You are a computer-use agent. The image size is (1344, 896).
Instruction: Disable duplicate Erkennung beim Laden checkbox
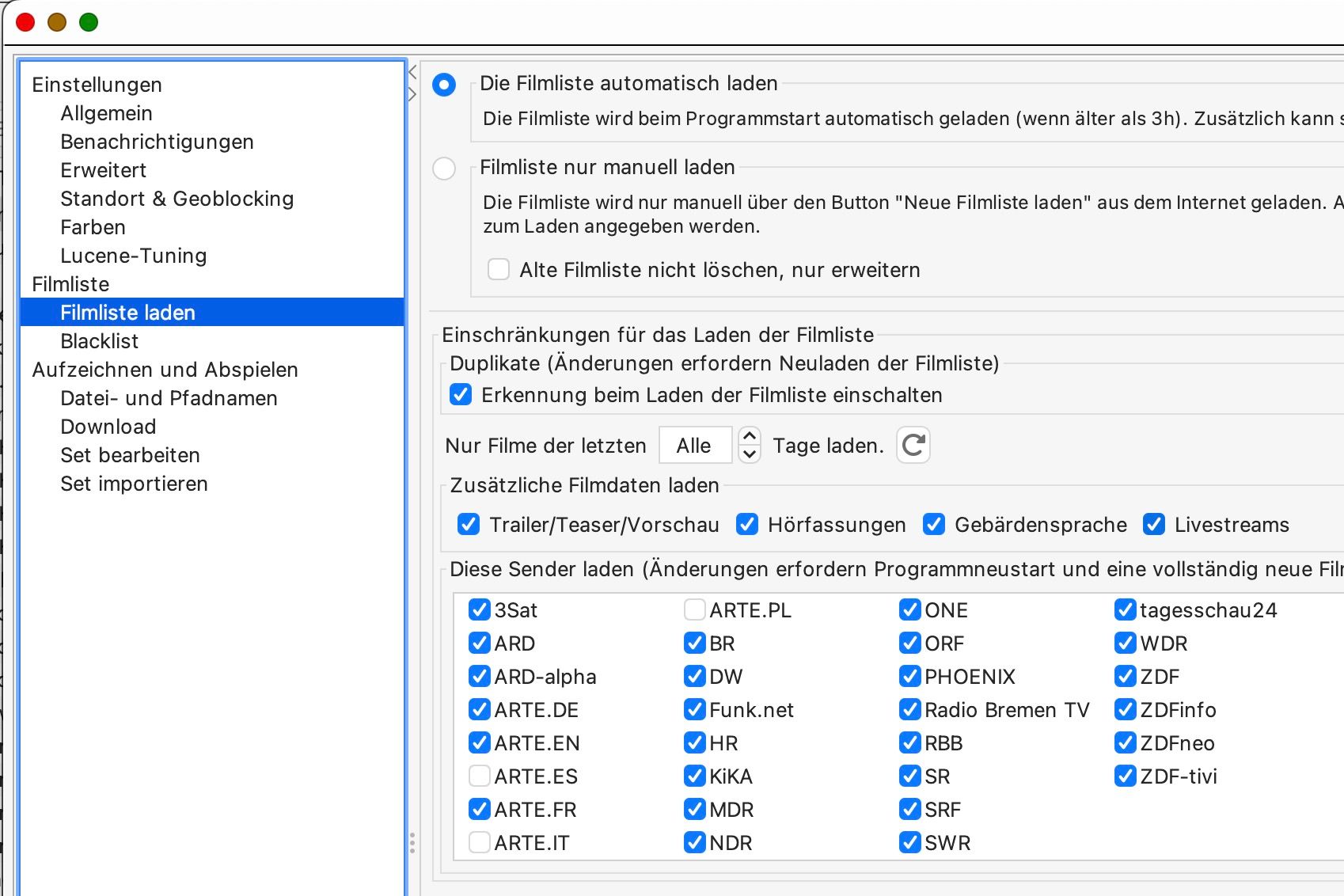(461, 394)
